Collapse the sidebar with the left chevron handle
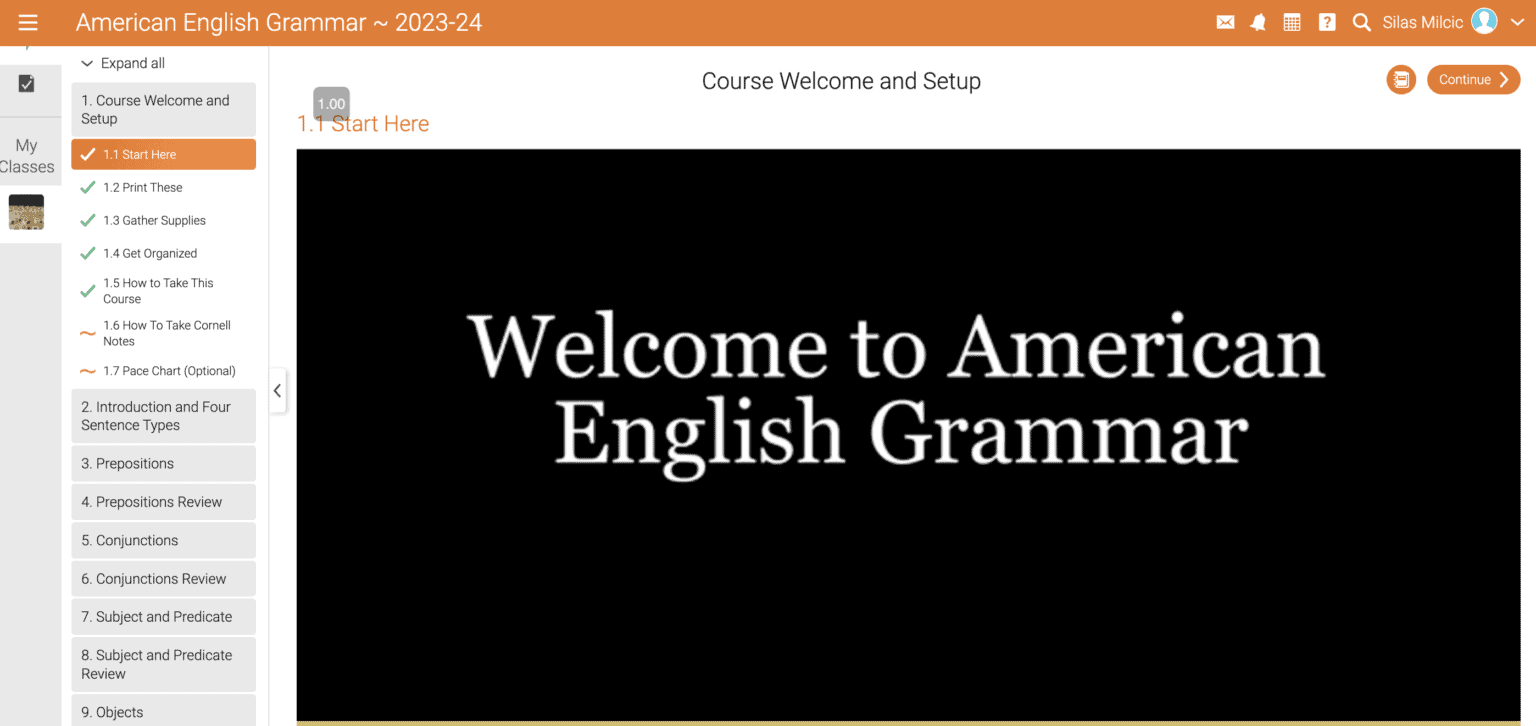Screen dimensions: 1536x726 pyautogui.click(x=277, y=391)
